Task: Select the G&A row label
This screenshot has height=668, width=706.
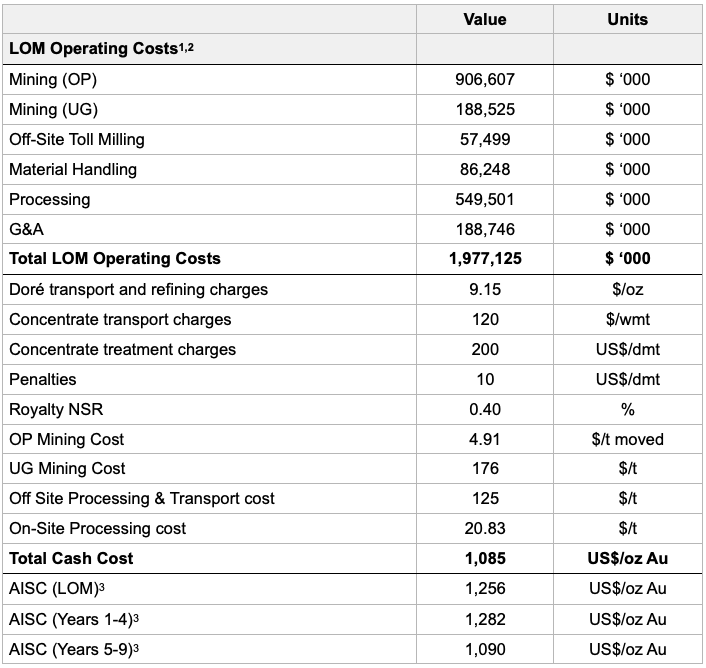Action: click(x=26, y=229)
